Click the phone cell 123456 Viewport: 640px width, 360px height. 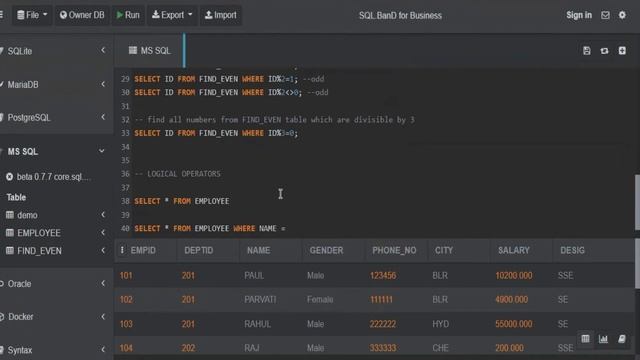(x=383, y=276)
